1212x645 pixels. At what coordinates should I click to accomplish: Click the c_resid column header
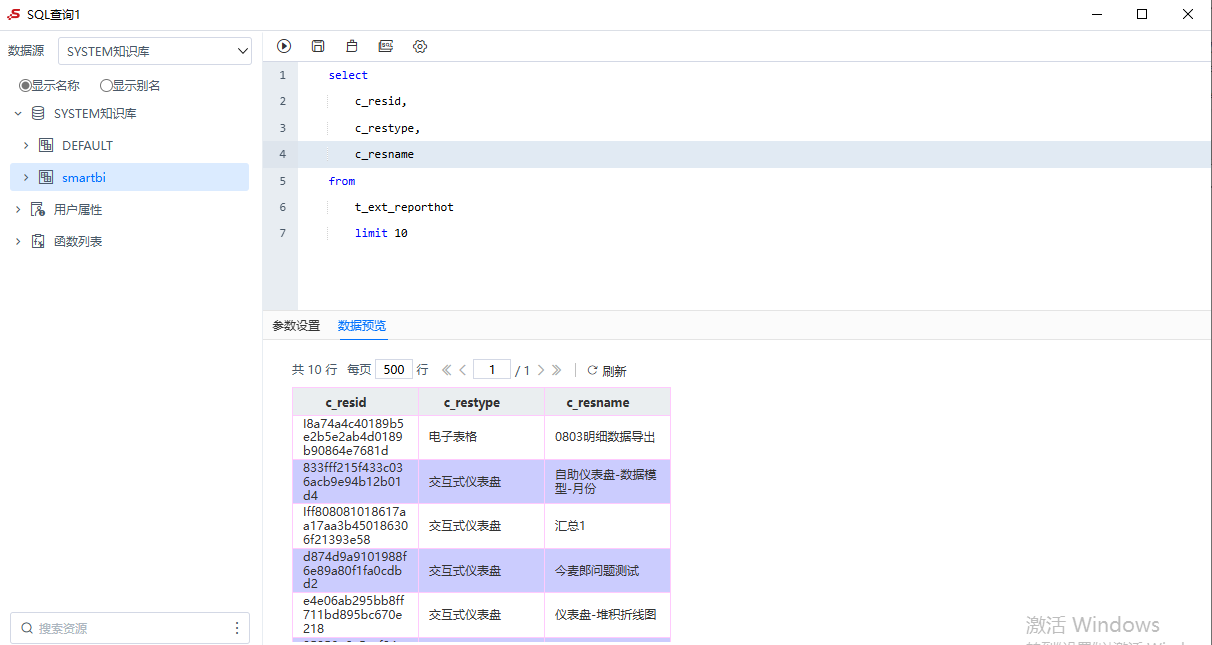356,402
